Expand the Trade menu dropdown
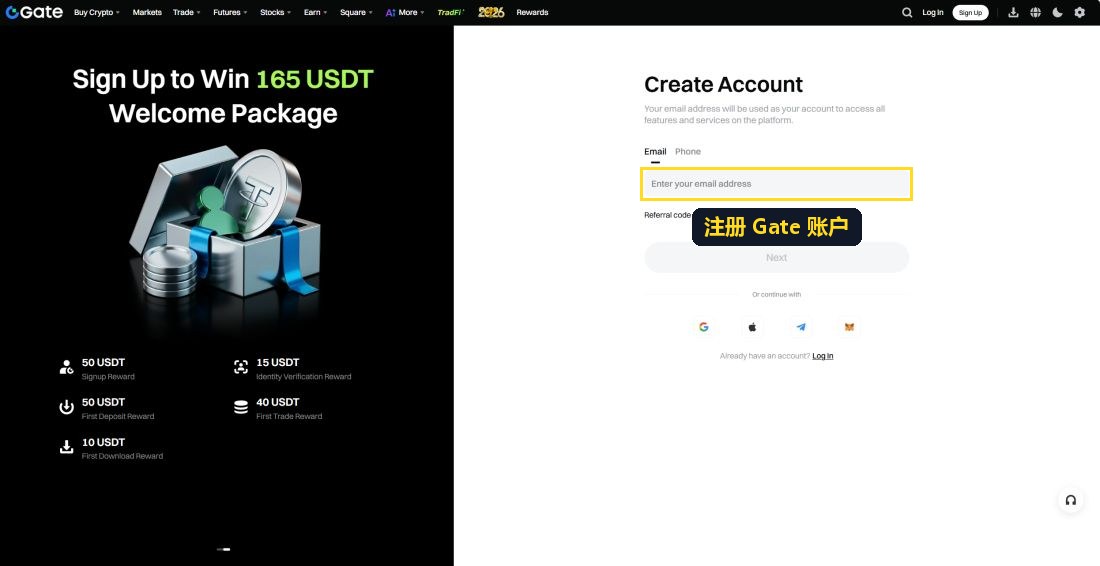 [187, 13]
